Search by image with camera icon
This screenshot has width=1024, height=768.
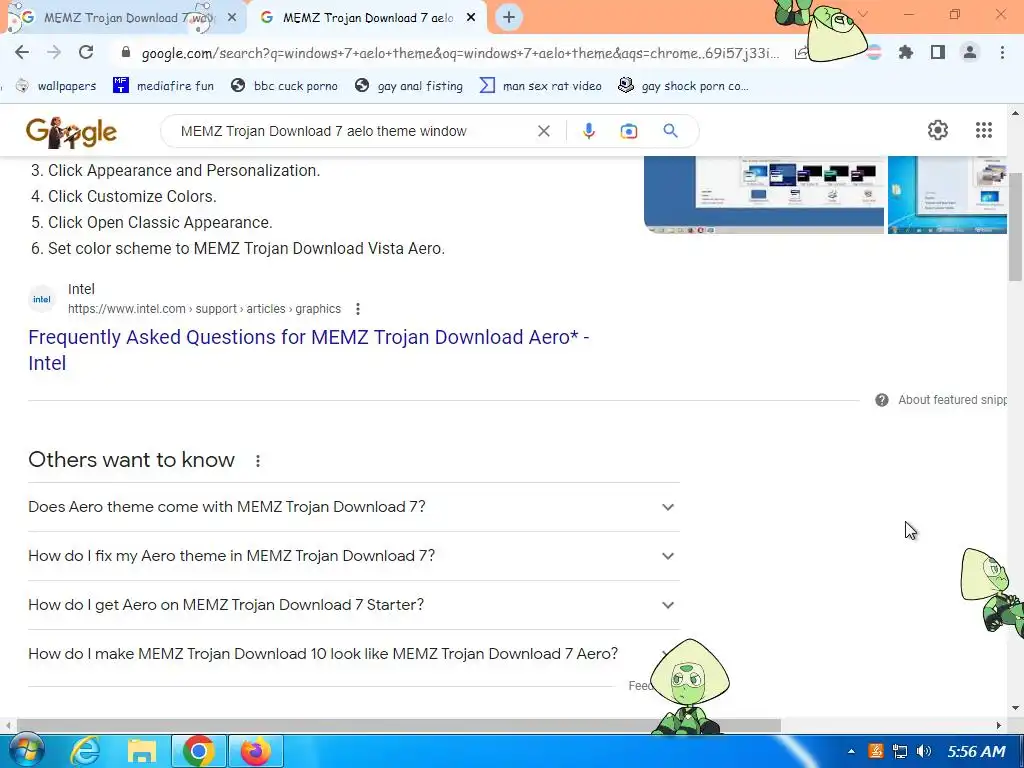coord(628,131)
